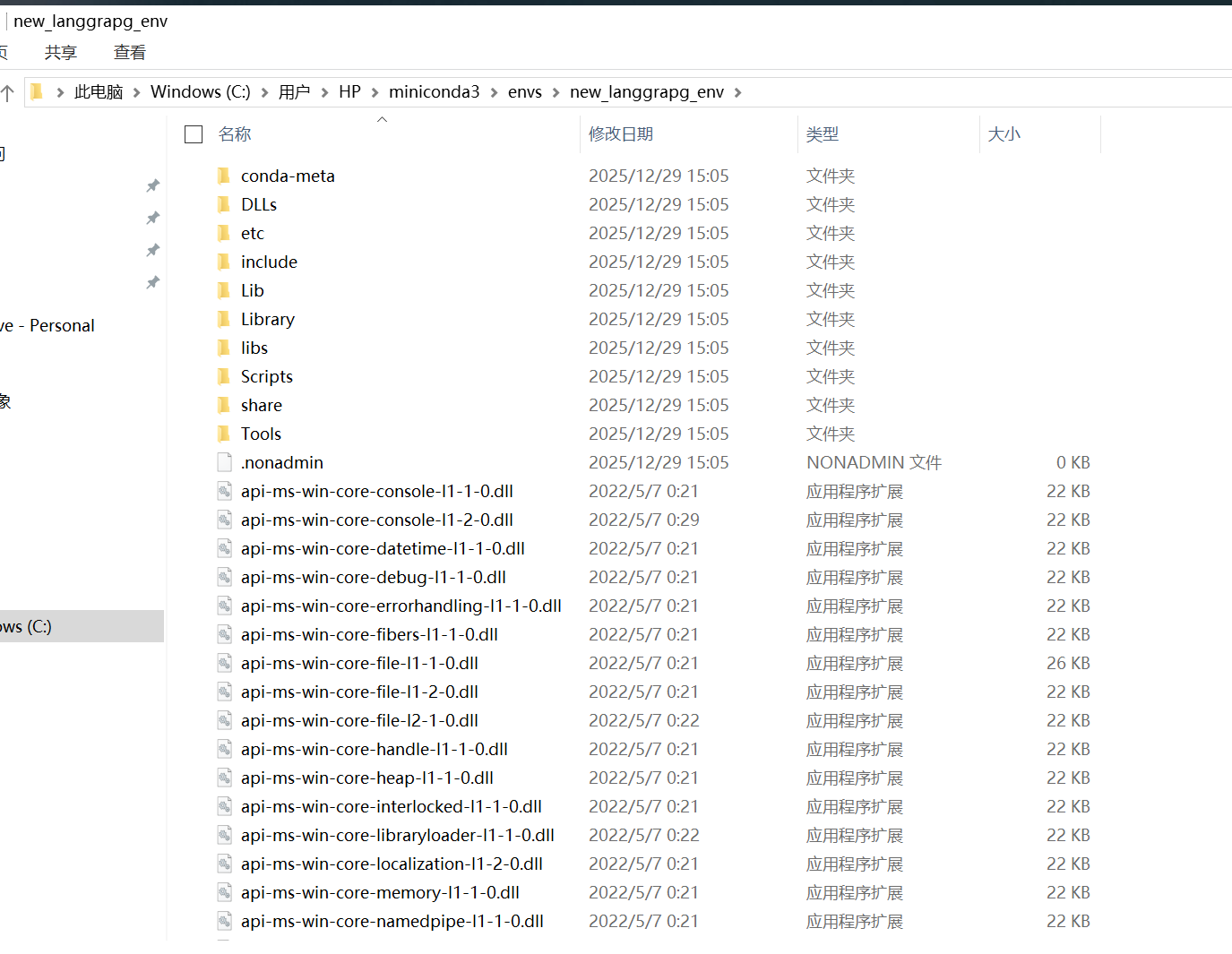Click icon of api-ms-win-core-console-l1-2-0.dll

[224, 520]
